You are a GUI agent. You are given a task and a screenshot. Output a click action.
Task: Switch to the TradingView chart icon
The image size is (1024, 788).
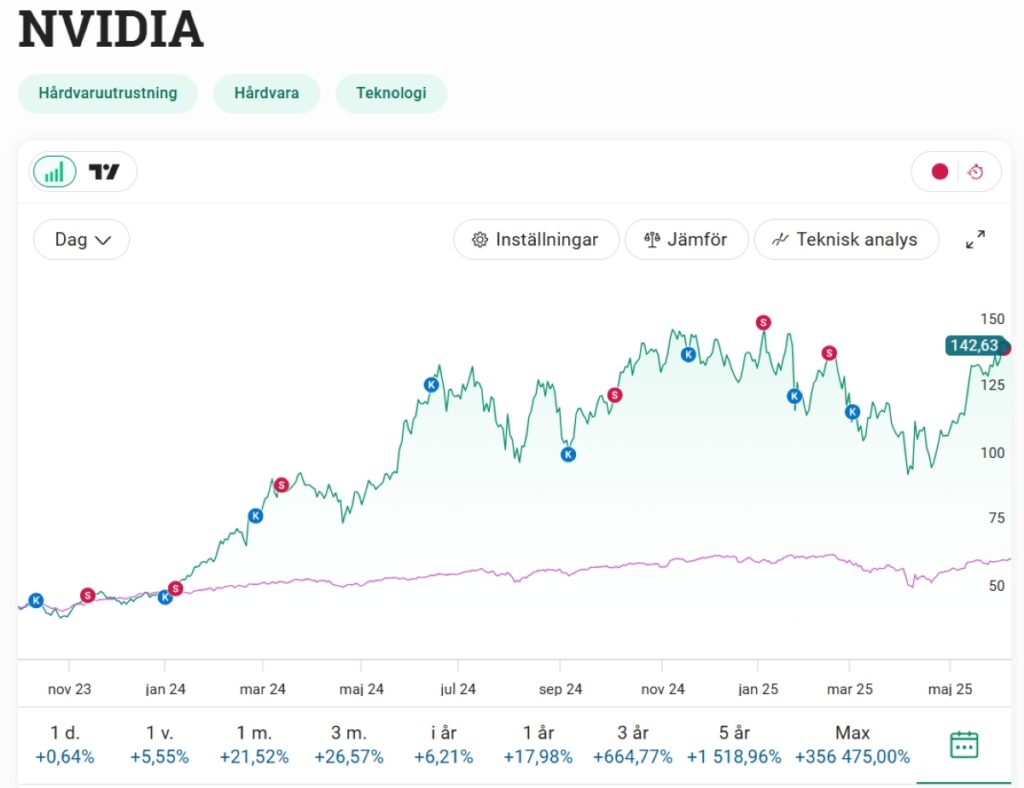point(104,172)
